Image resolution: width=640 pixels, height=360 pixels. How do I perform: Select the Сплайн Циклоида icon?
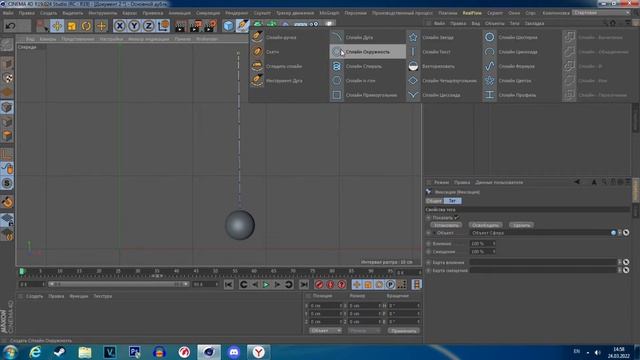coord(489,52)
